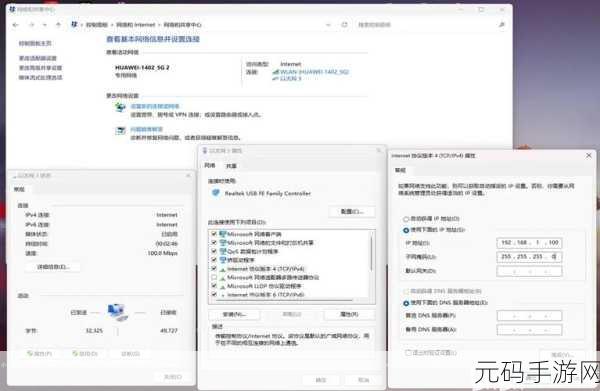Click the IP 地址 field showing 192.168.1.100
Image resolution: width=600 pixels, height=391 pixels.
pyautogui.click(x=529, y=243)
